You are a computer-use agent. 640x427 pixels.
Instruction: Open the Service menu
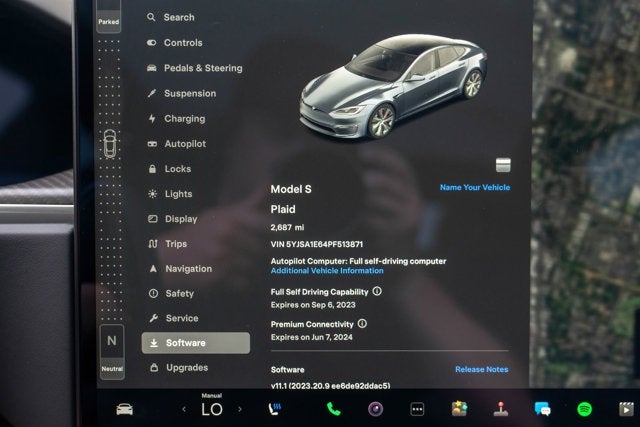174,318
